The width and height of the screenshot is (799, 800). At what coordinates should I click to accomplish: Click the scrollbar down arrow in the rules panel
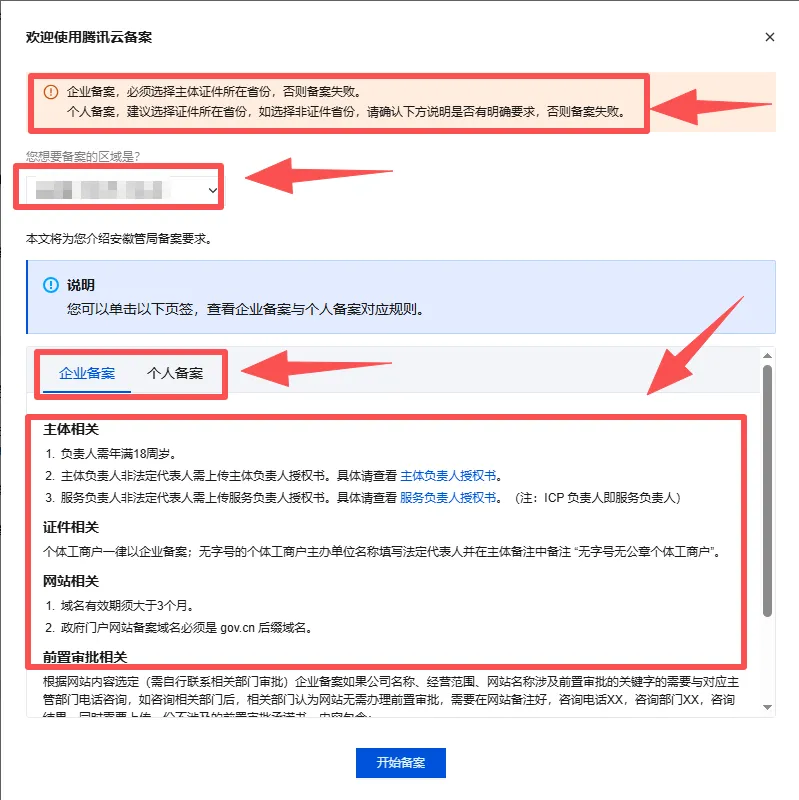[767, 707]
